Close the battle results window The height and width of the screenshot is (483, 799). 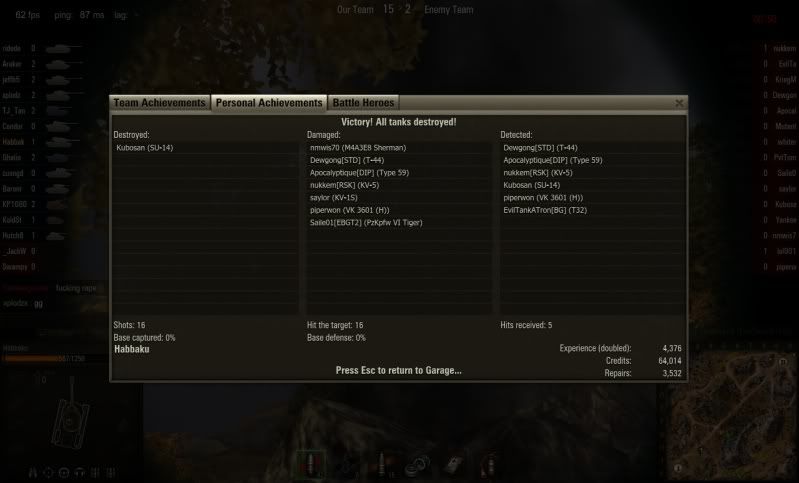679,103
